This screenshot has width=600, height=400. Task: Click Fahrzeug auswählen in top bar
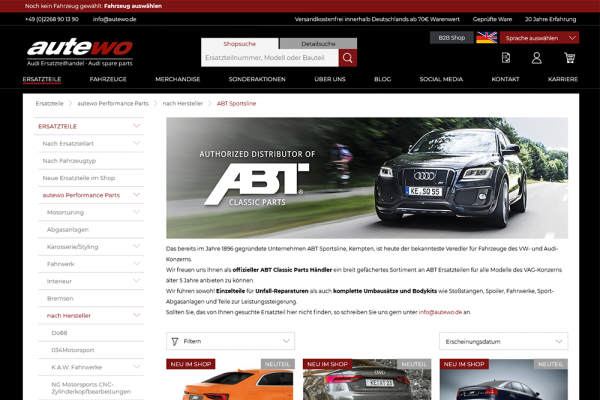coord(133,6)
